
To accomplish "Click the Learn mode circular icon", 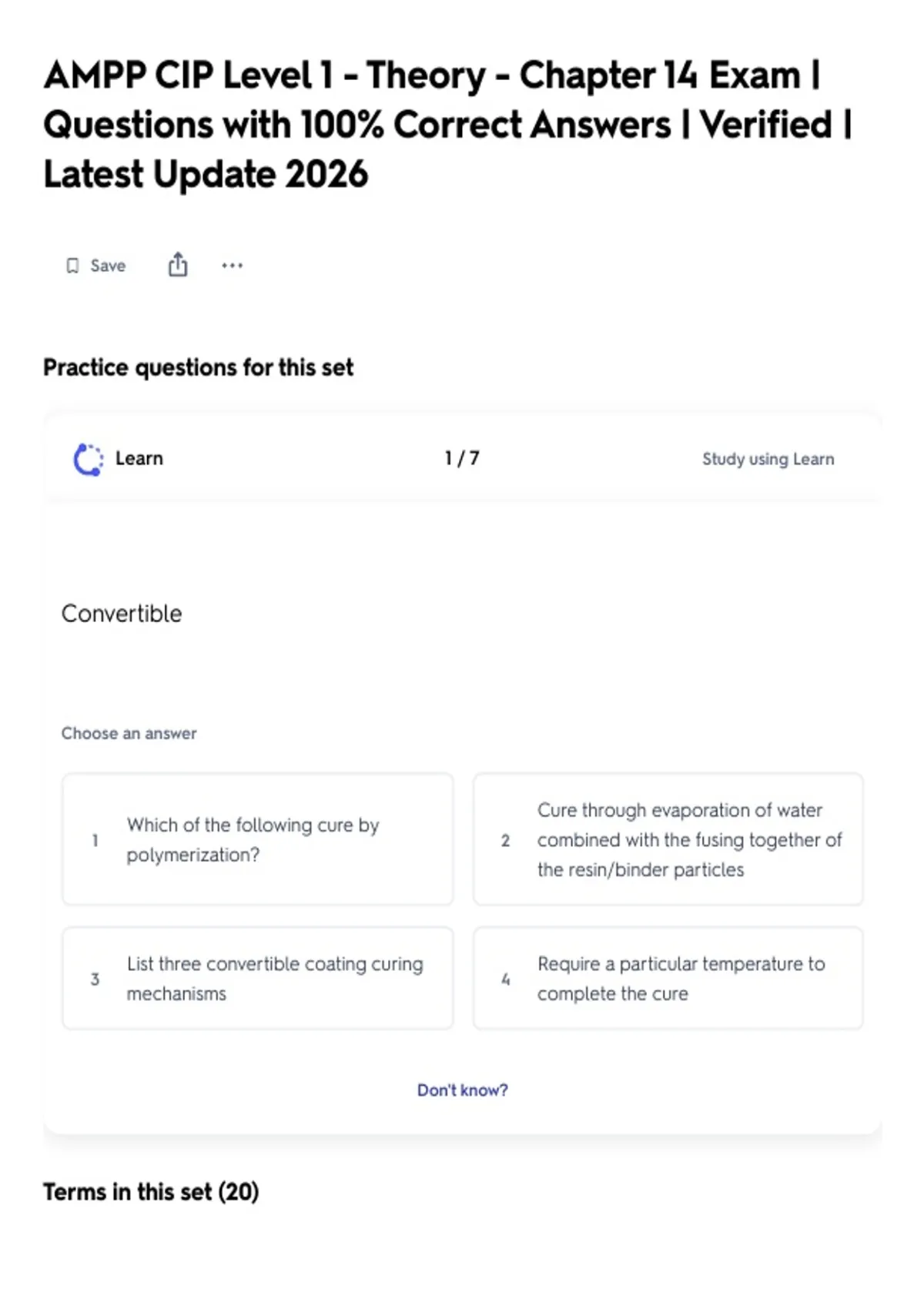I will pos(88,460).
